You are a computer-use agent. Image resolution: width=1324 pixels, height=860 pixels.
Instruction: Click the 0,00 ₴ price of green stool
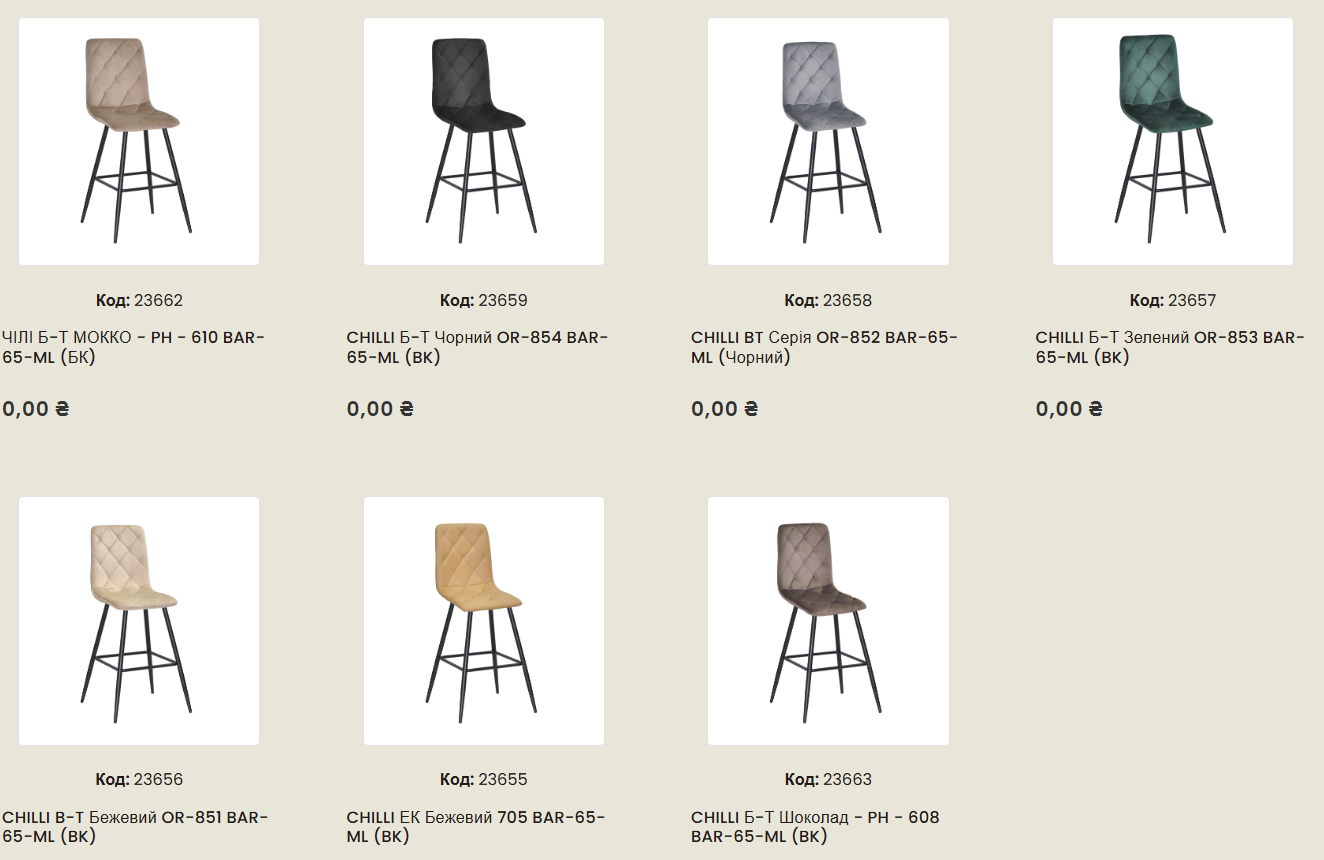tap(1069, 408)
